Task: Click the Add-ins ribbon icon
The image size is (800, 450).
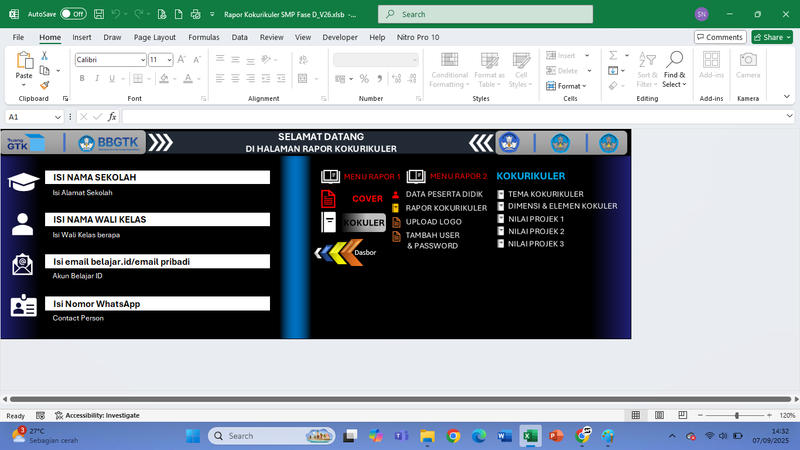Action: 711,66
